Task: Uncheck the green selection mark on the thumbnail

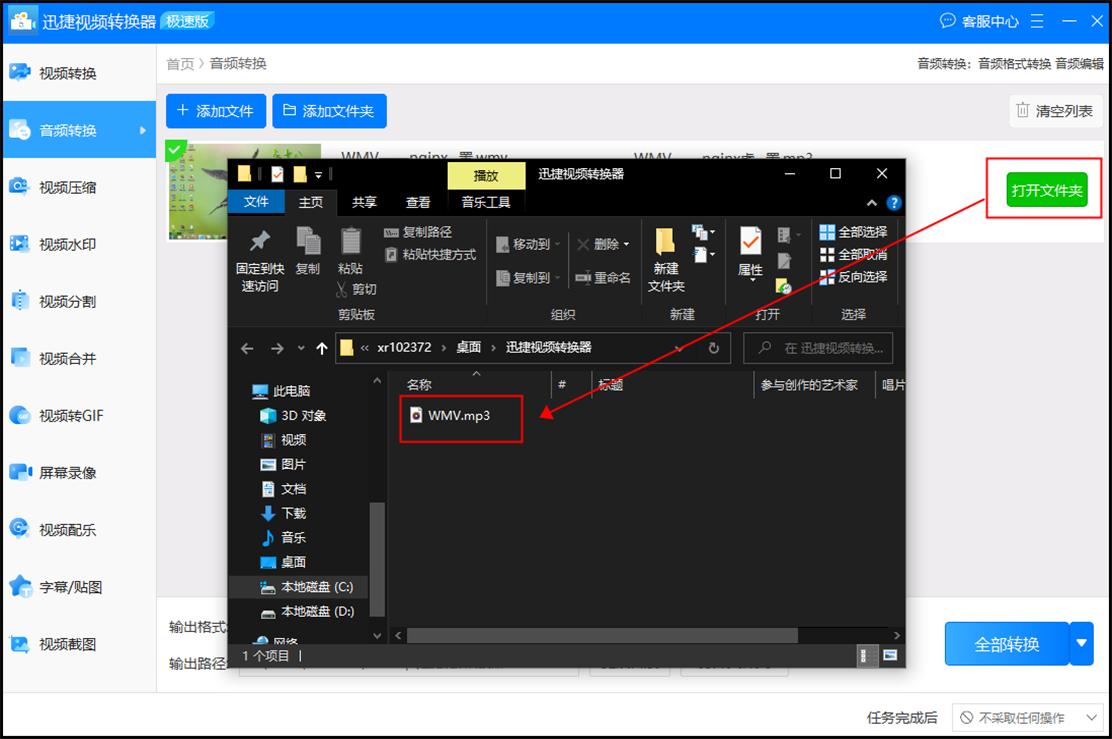Action: tap(176, 149)
